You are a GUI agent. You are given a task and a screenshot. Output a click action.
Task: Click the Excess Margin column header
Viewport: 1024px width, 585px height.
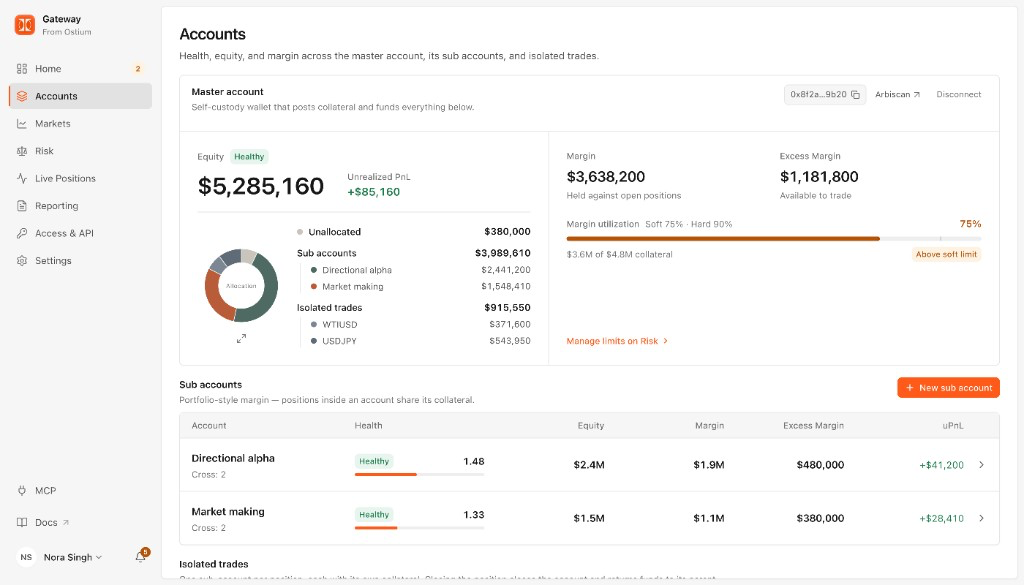[813, 426]
